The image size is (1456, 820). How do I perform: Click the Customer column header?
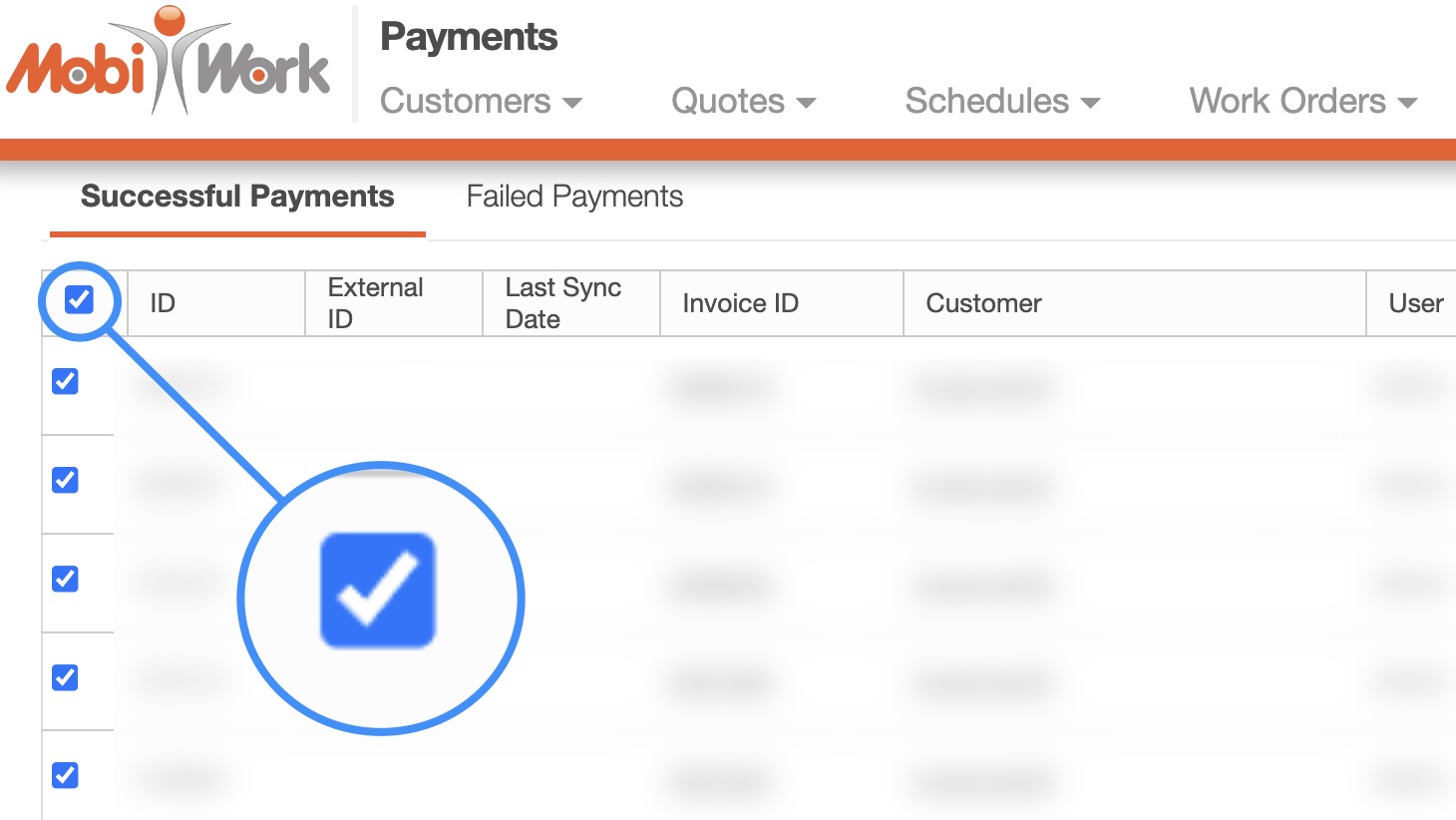[x=983, y=303]
